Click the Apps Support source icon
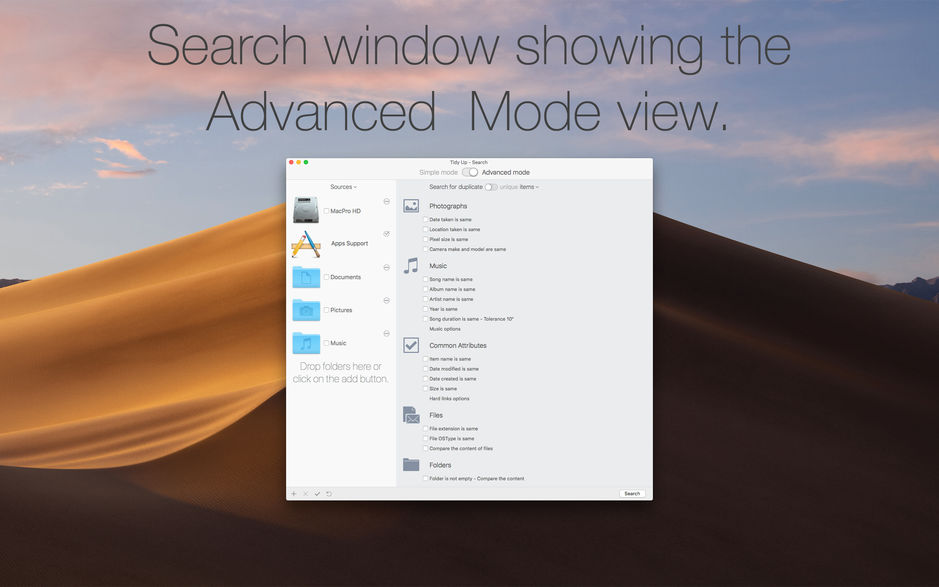The height and width of the screenshot is (587, 939). (x=305, y=244)
